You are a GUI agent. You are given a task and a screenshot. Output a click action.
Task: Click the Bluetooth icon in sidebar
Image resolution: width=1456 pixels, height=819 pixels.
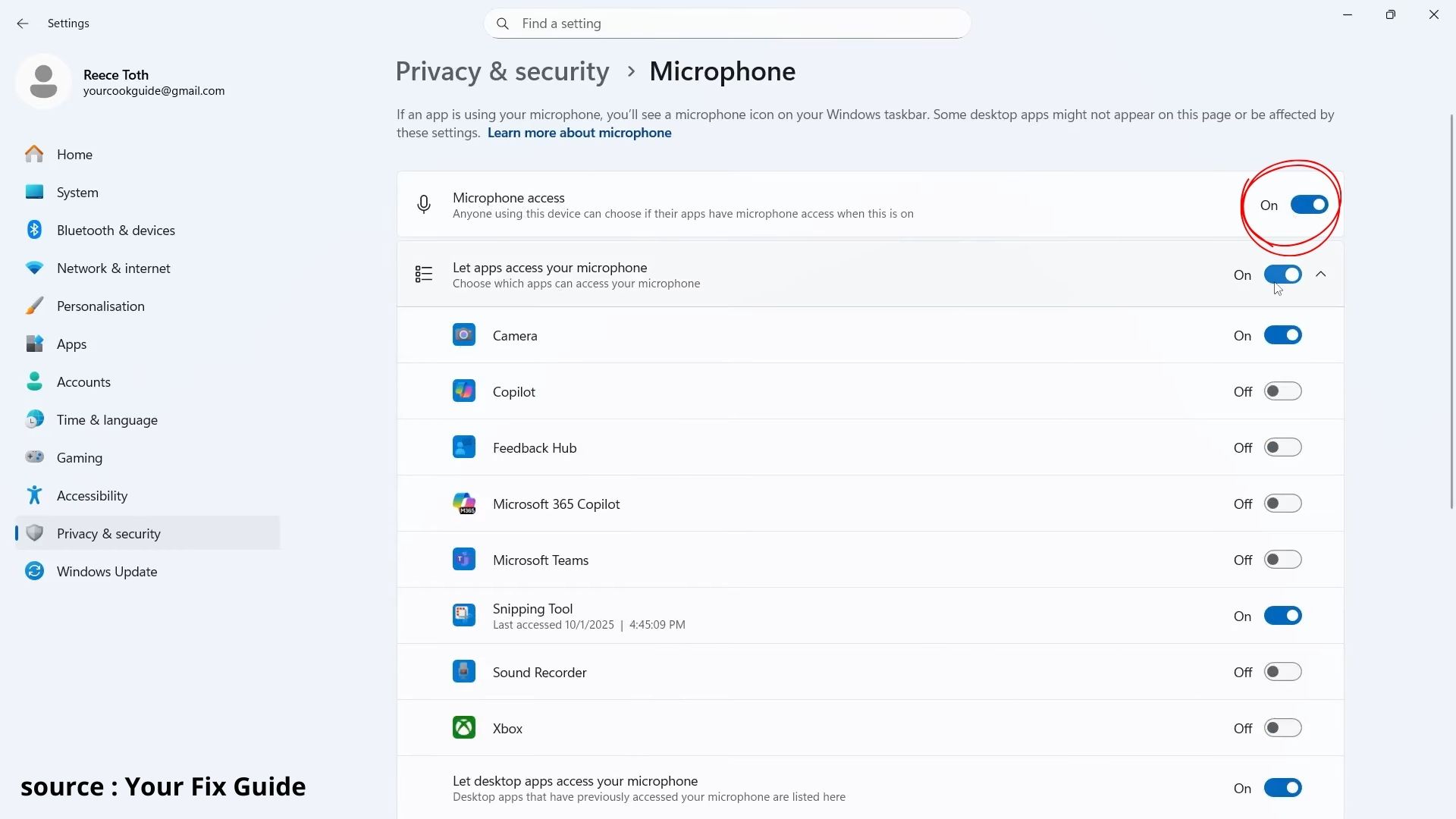(34, 230)
